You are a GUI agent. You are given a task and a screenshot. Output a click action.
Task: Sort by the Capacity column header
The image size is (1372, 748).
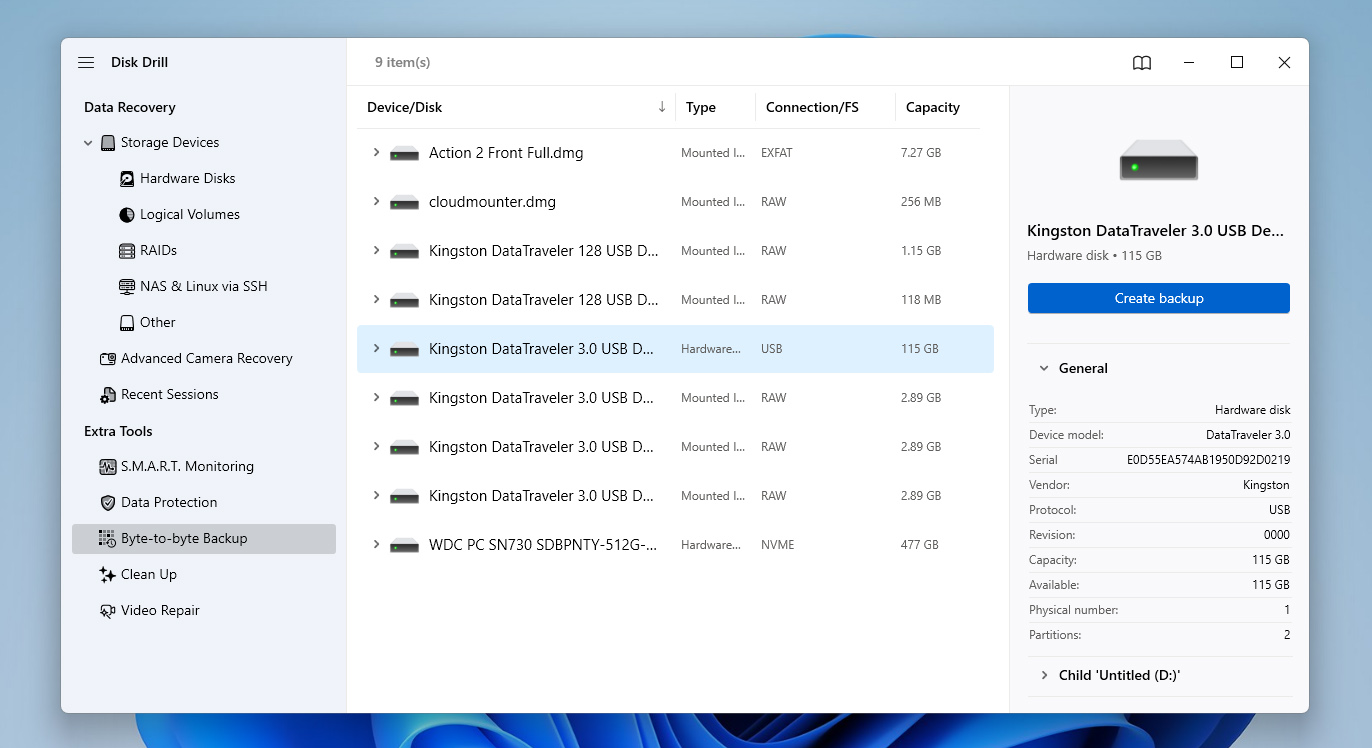(x=931, y=107)
